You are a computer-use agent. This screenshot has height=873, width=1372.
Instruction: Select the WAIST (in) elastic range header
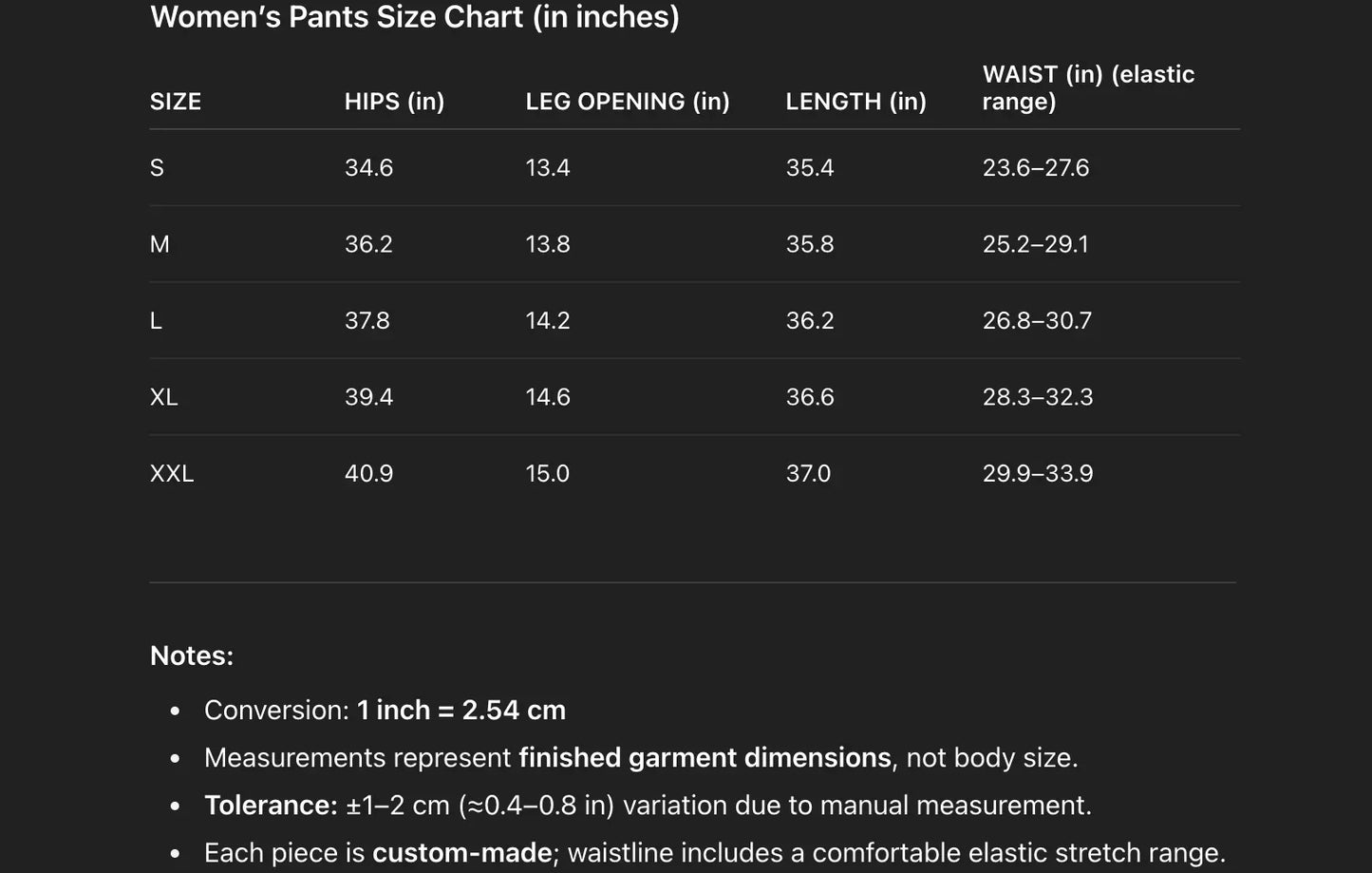click(x=1088, y=87)
